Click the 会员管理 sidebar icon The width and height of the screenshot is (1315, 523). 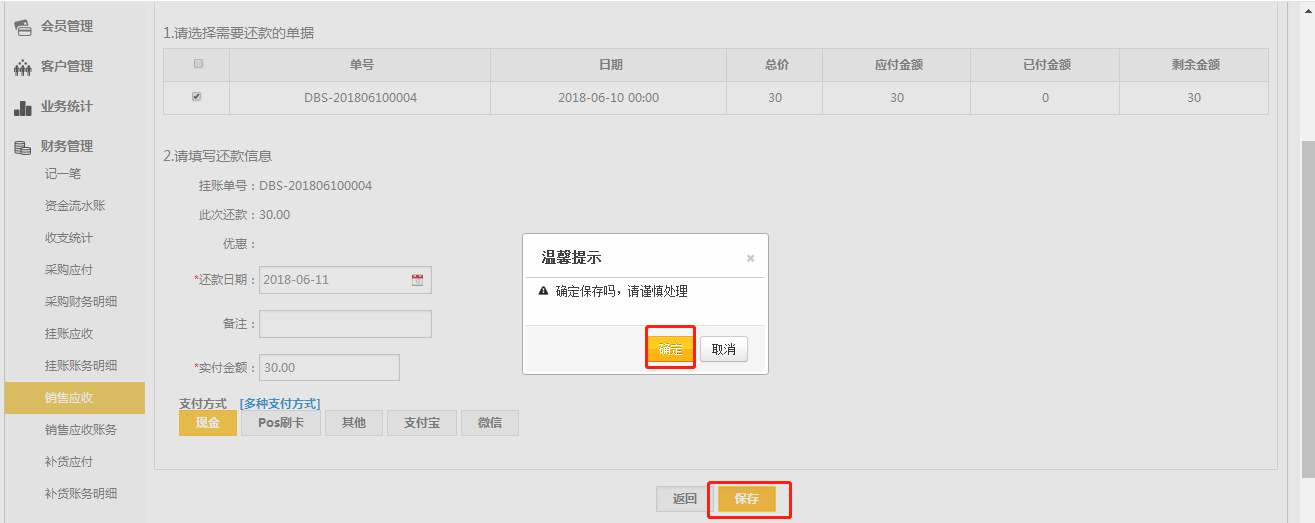click(x=22, y=26)
